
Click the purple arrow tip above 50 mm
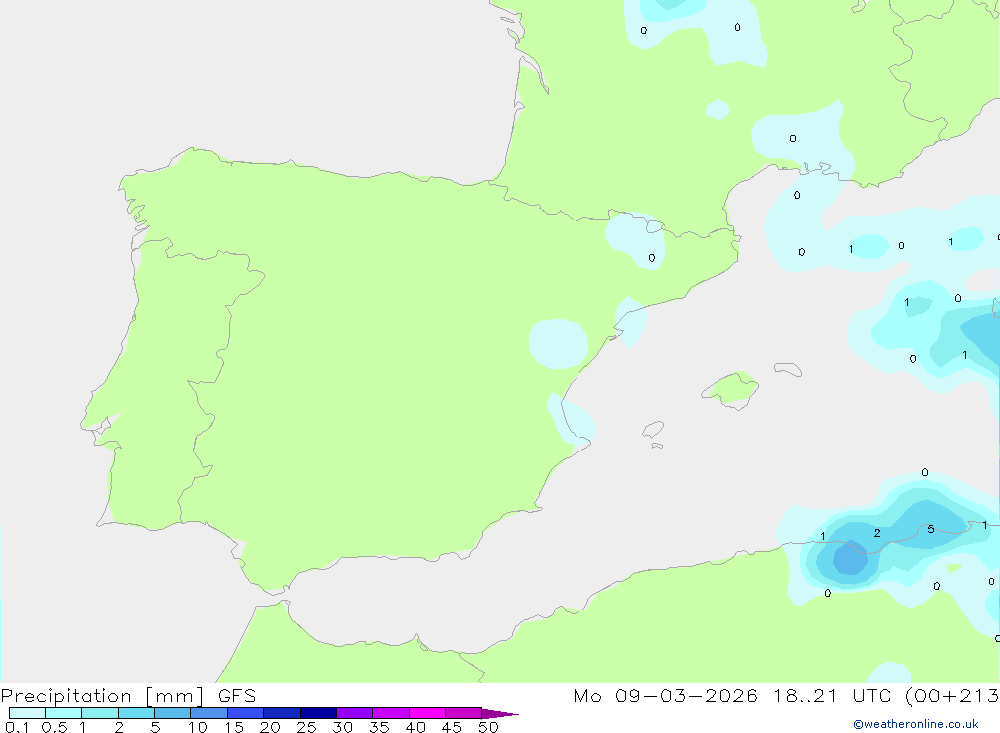click(500, 714)
